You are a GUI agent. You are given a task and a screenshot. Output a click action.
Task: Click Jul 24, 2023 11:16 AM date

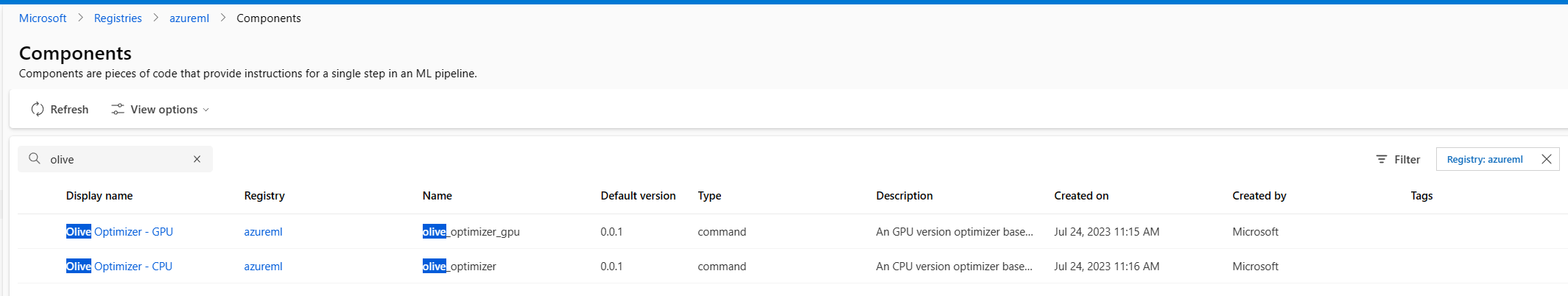(x=1107, y=267)
